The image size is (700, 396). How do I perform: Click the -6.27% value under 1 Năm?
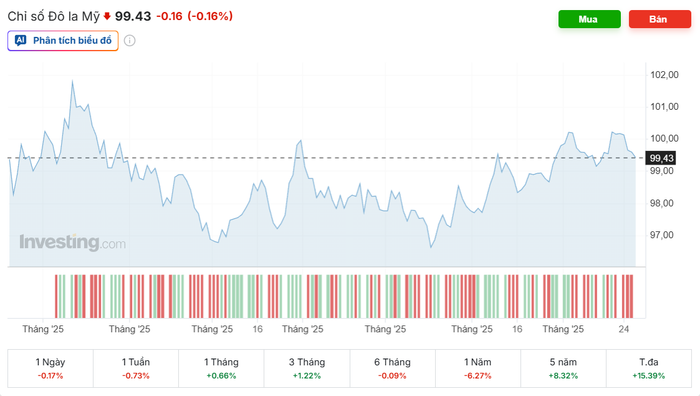(x=478, y=376)
